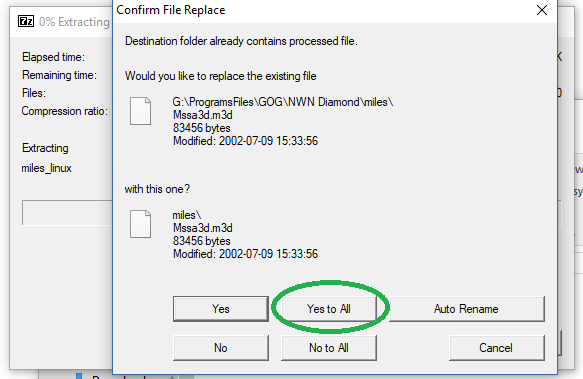
Task: Click the Elapsed time label
Action: coord(54,57)
